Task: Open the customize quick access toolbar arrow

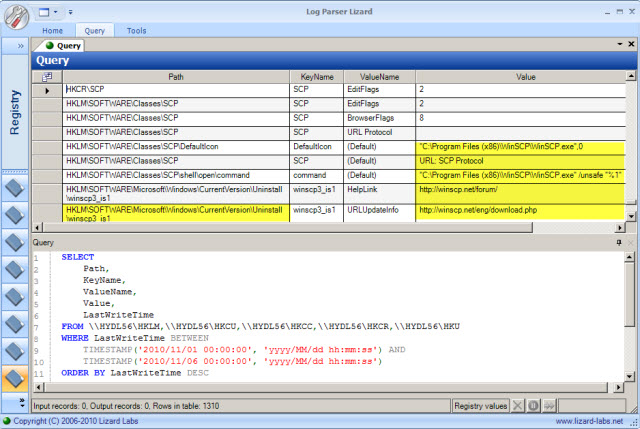Action: click(x=71, y=12)
